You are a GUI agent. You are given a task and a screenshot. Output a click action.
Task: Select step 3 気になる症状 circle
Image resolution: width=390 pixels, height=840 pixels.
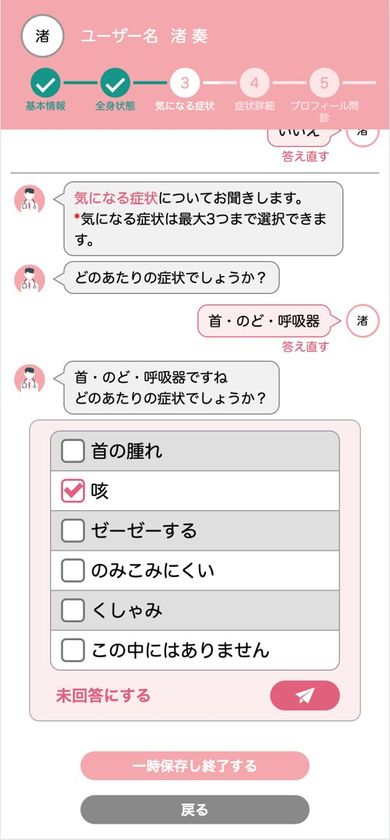185,83
